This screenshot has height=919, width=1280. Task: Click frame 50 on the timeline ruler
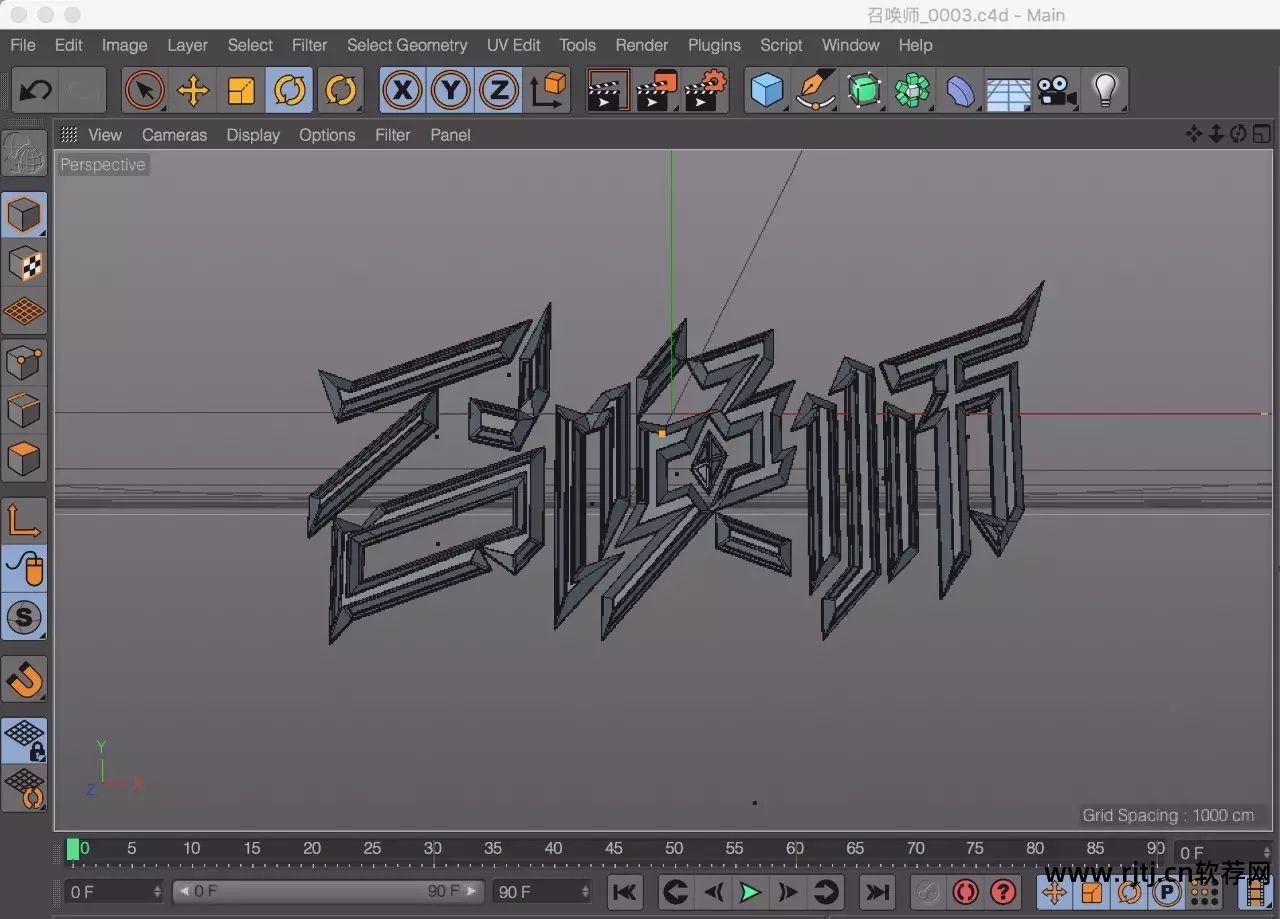point(674,851)
